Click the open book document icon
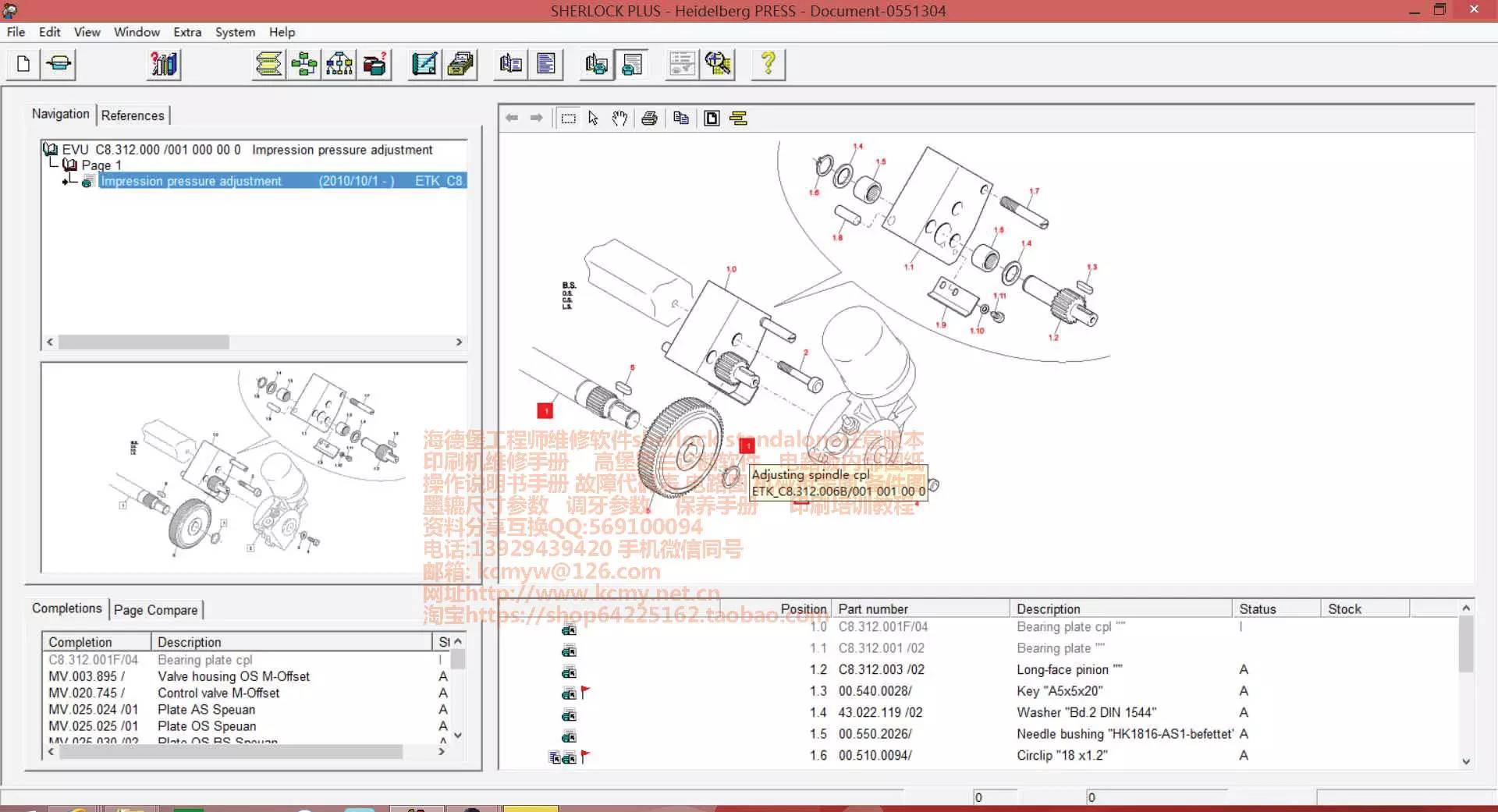Screen dimensions: 1498x812 point(511,64)
